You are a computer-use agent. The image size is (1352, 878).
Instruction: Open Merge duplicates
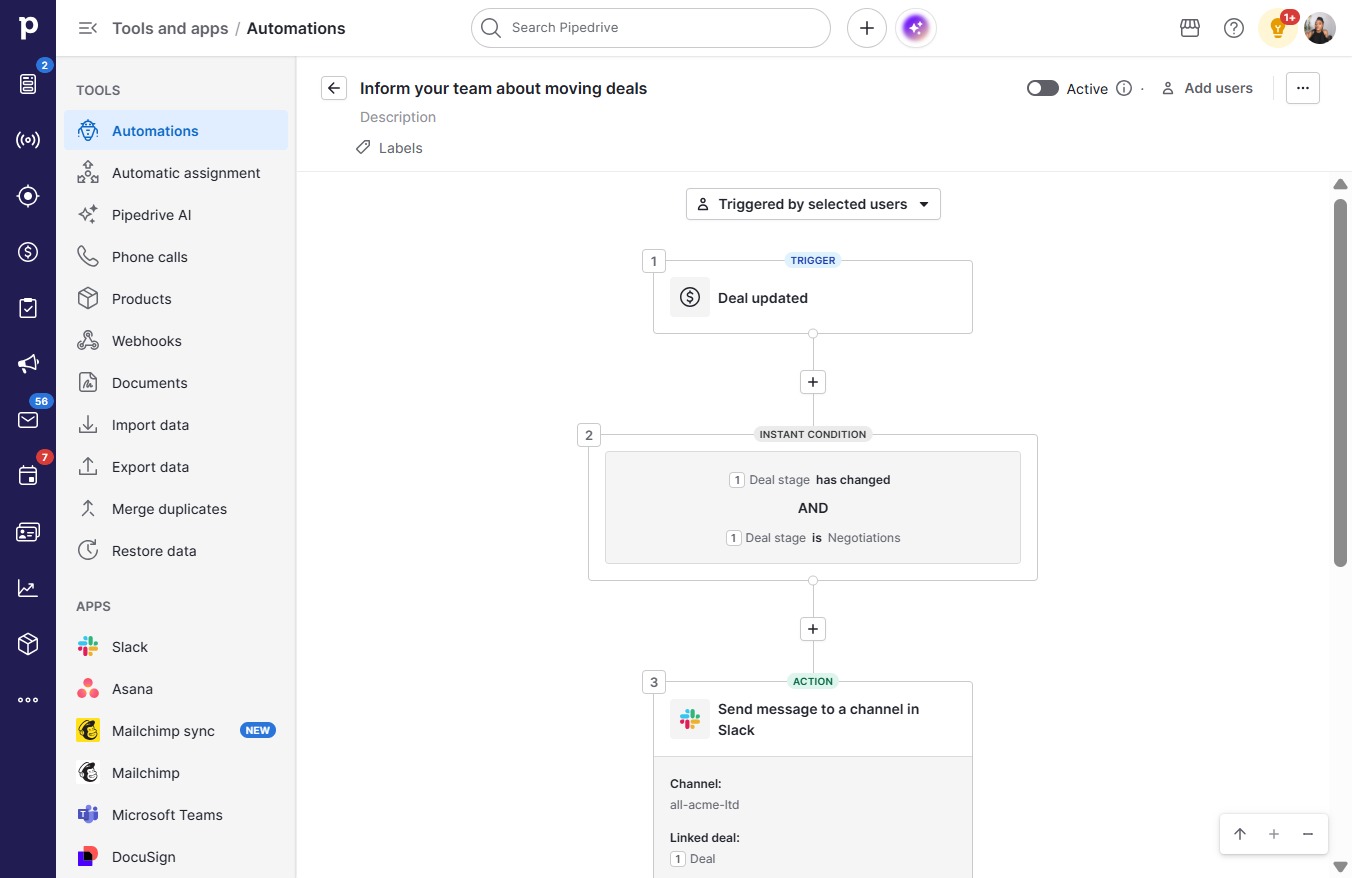(176, 509)
